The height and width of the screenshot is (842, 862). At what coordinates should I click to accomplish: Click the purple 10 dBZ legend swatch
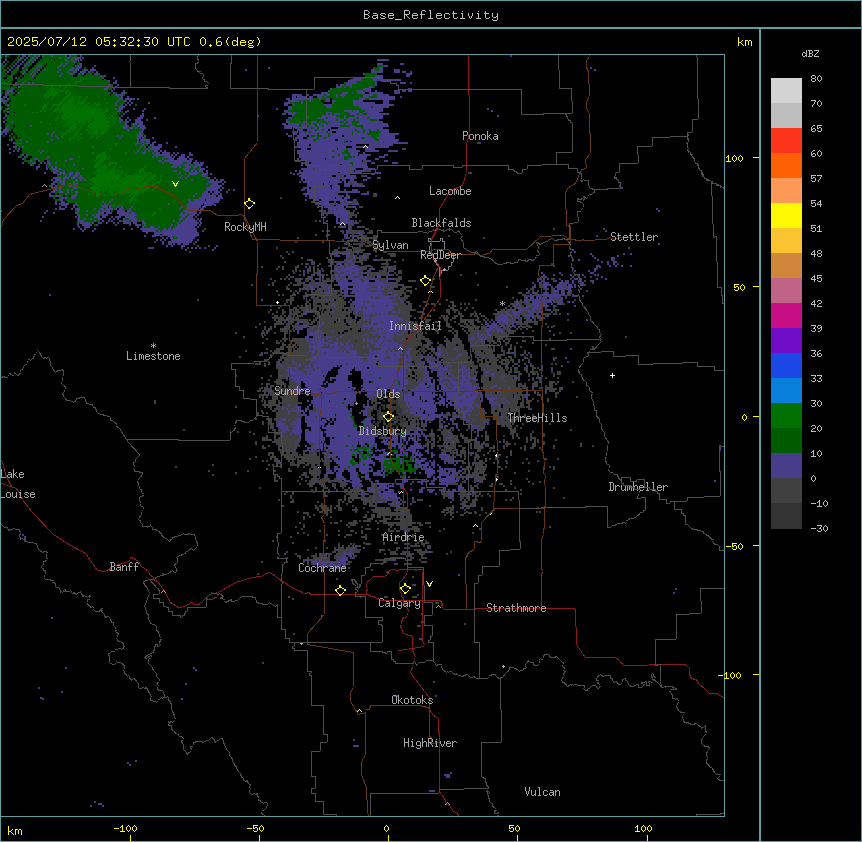tap(786, 466)
